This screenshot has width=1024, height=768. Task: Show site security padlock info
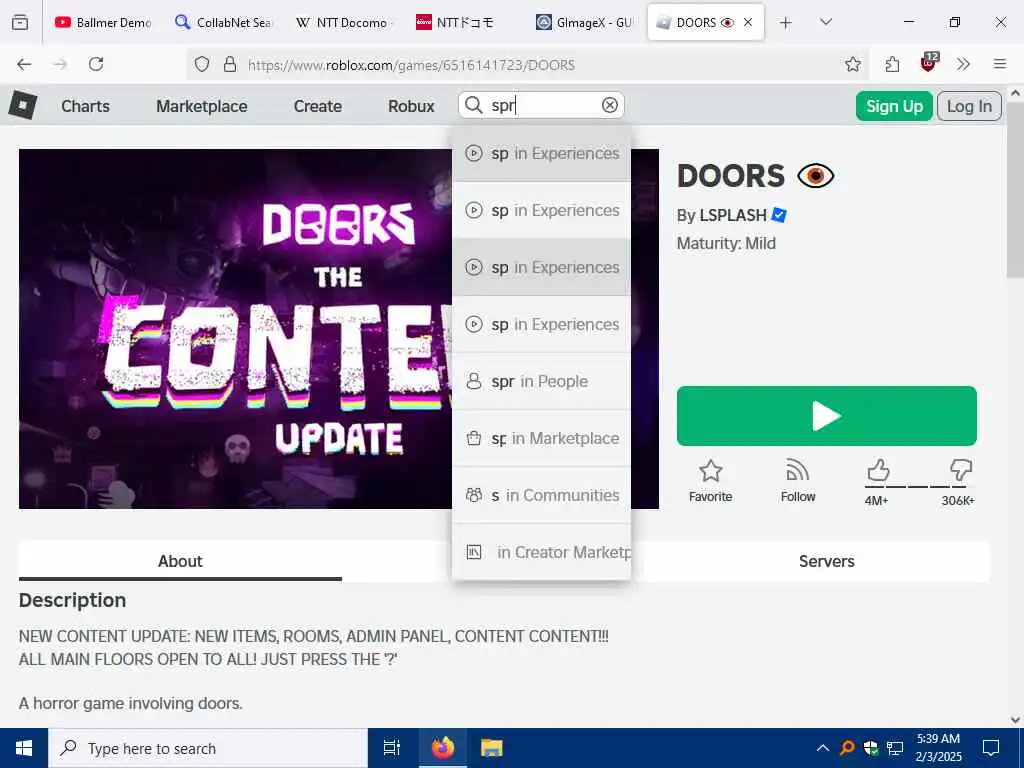pyautogui.click(x=230, y=64)
